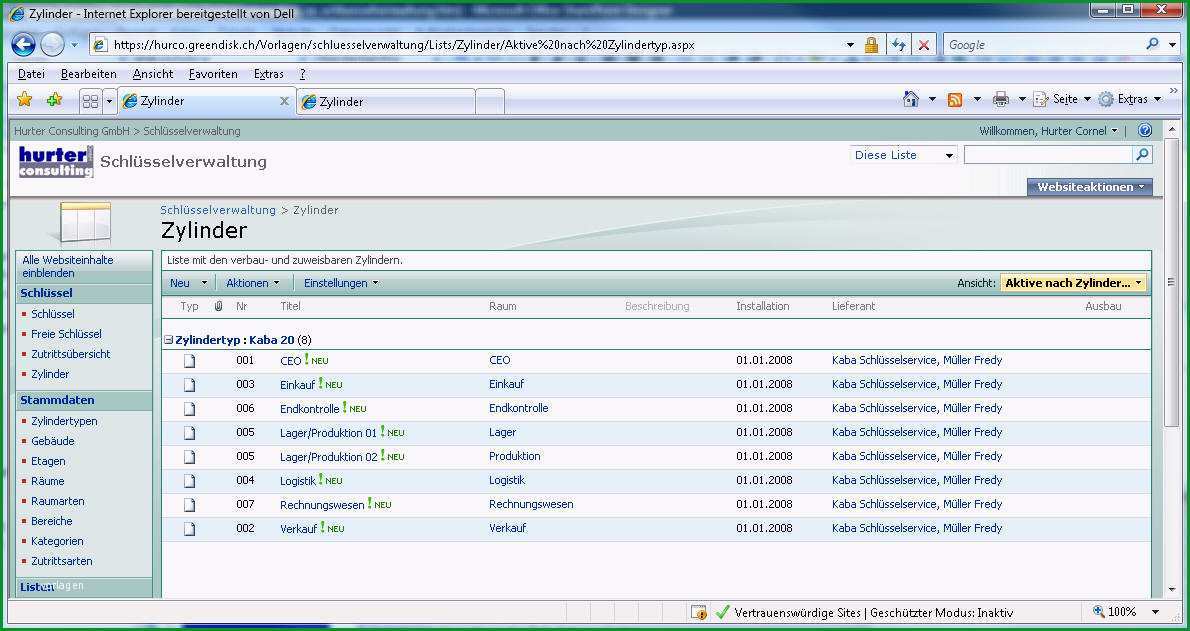Screen dimensions: 1190x631
Task: Click document icon in row Rechnungswesen
Action: (190, 505)
